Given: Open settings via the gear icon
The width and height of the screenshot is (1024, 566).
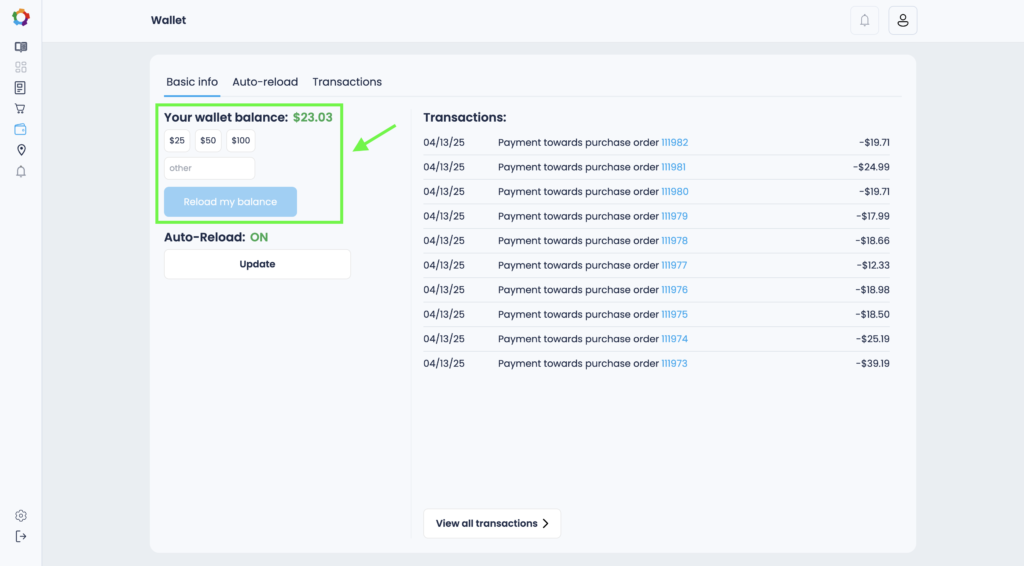Looking at the screenshot, I should click(21, 516).
